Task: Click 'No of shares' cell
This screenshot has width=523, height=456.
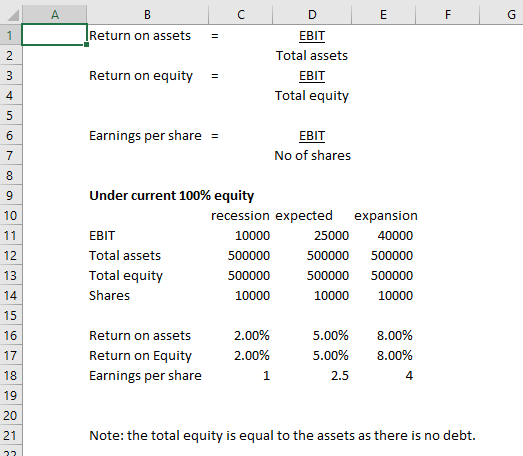Action: coord(313,156)
